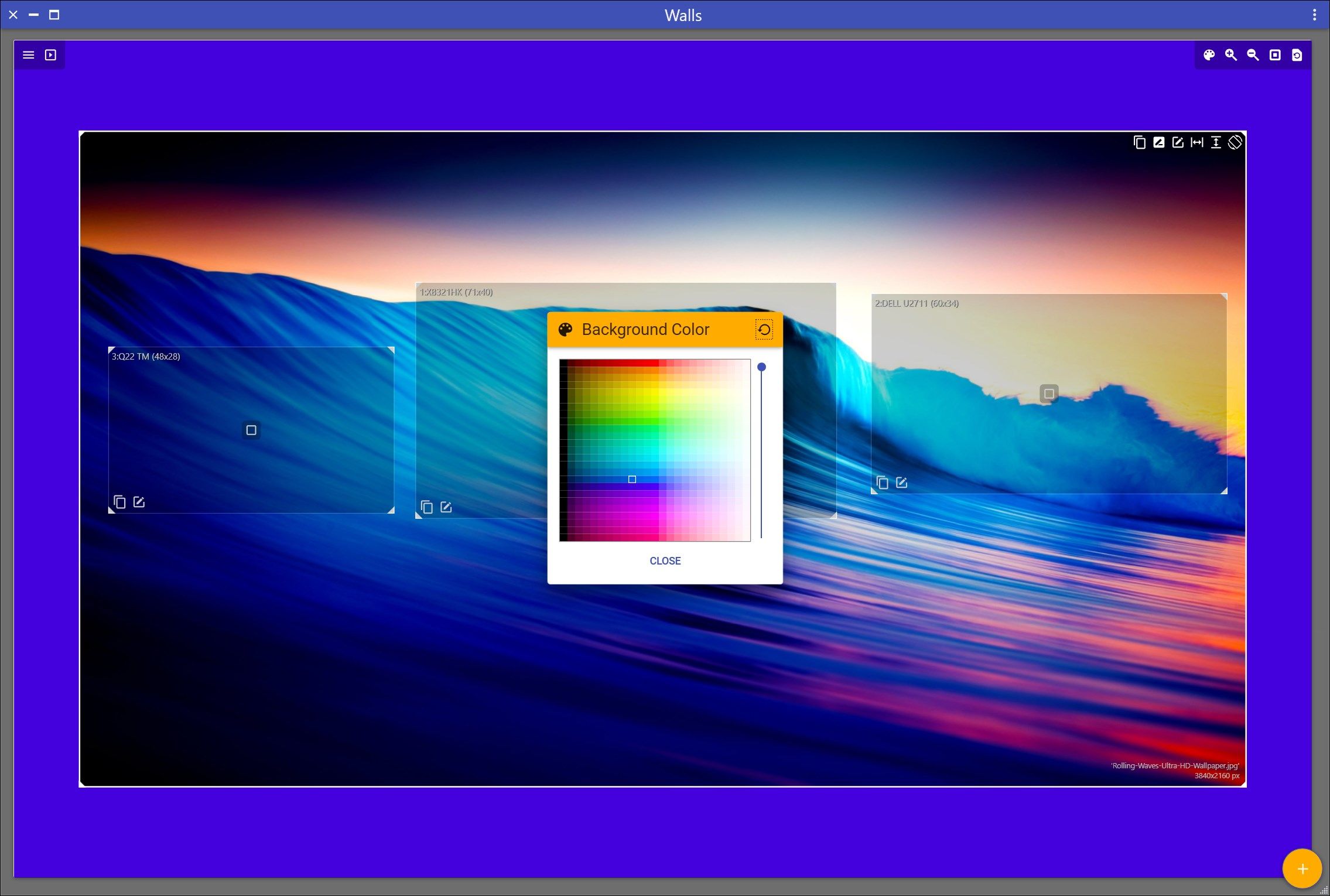Click the zoom in icon in toolbar
This screenshot has height=896, width=1330.
[1231, 54]
